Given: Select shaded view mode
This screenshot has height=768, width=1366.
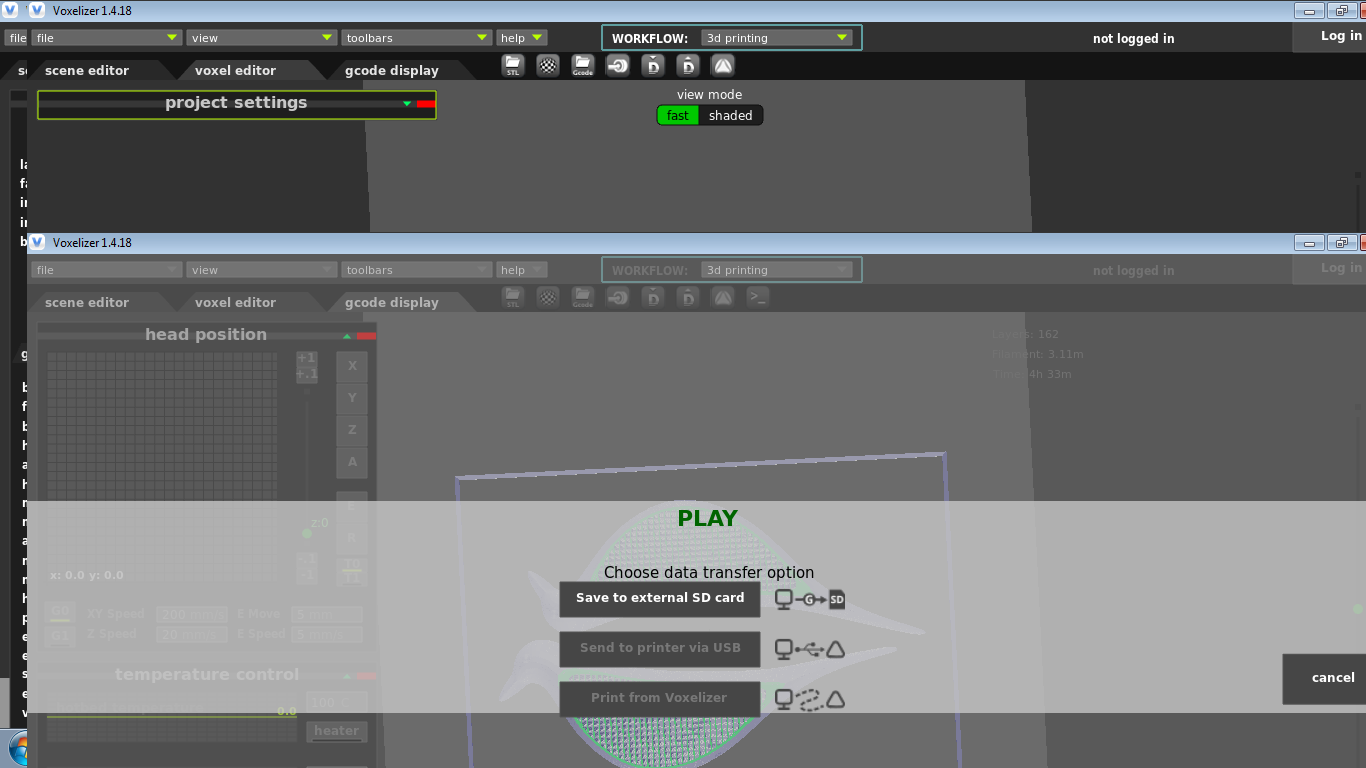Looking at the screenshot, I should (x=731, y=115).
